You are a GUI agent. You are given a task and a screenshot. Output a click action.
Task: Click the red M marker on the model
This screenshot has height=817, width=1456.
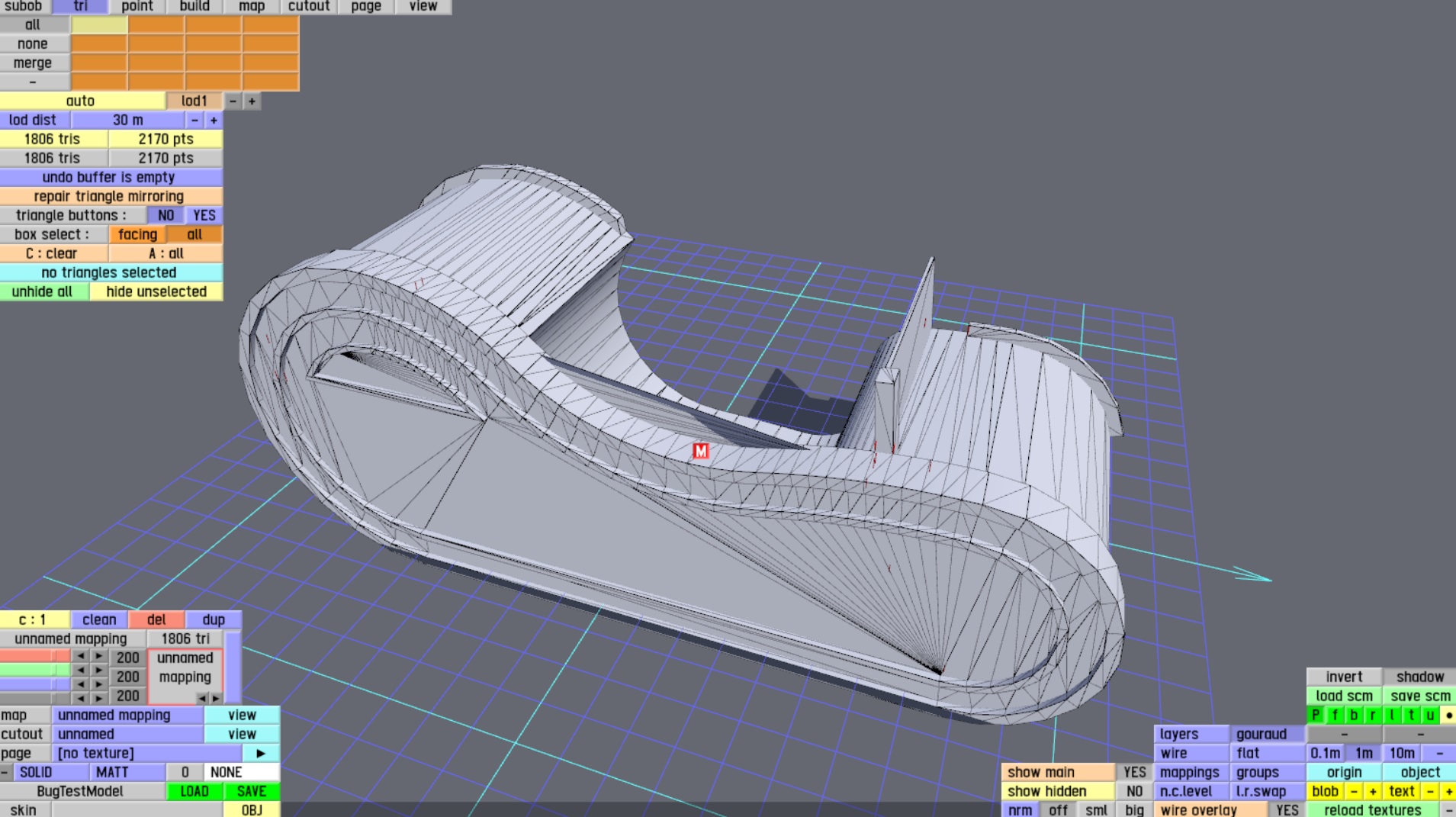click(x=700, y=451)
